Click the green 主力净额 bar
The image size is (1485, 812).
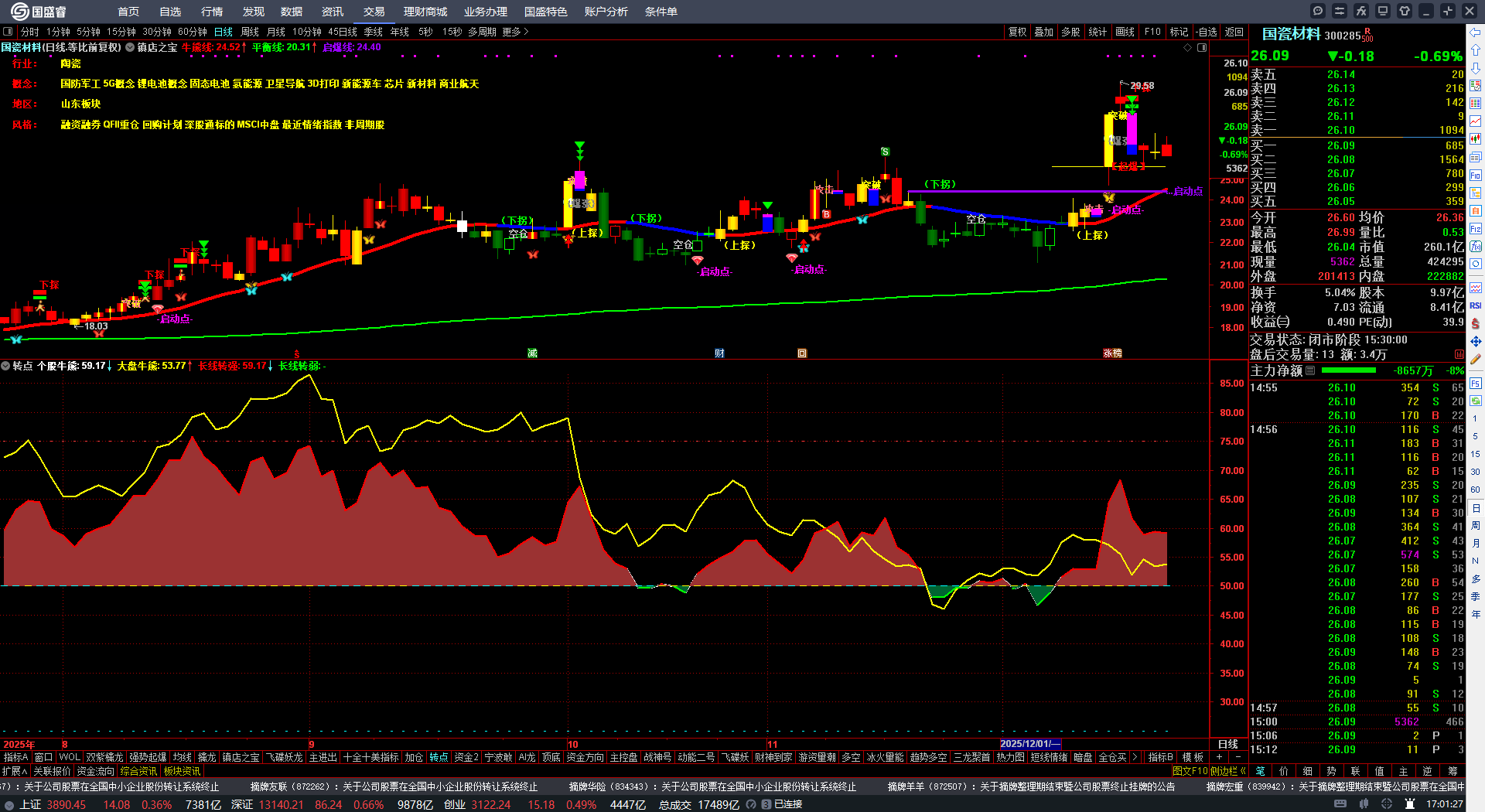tap(1349, 370)
